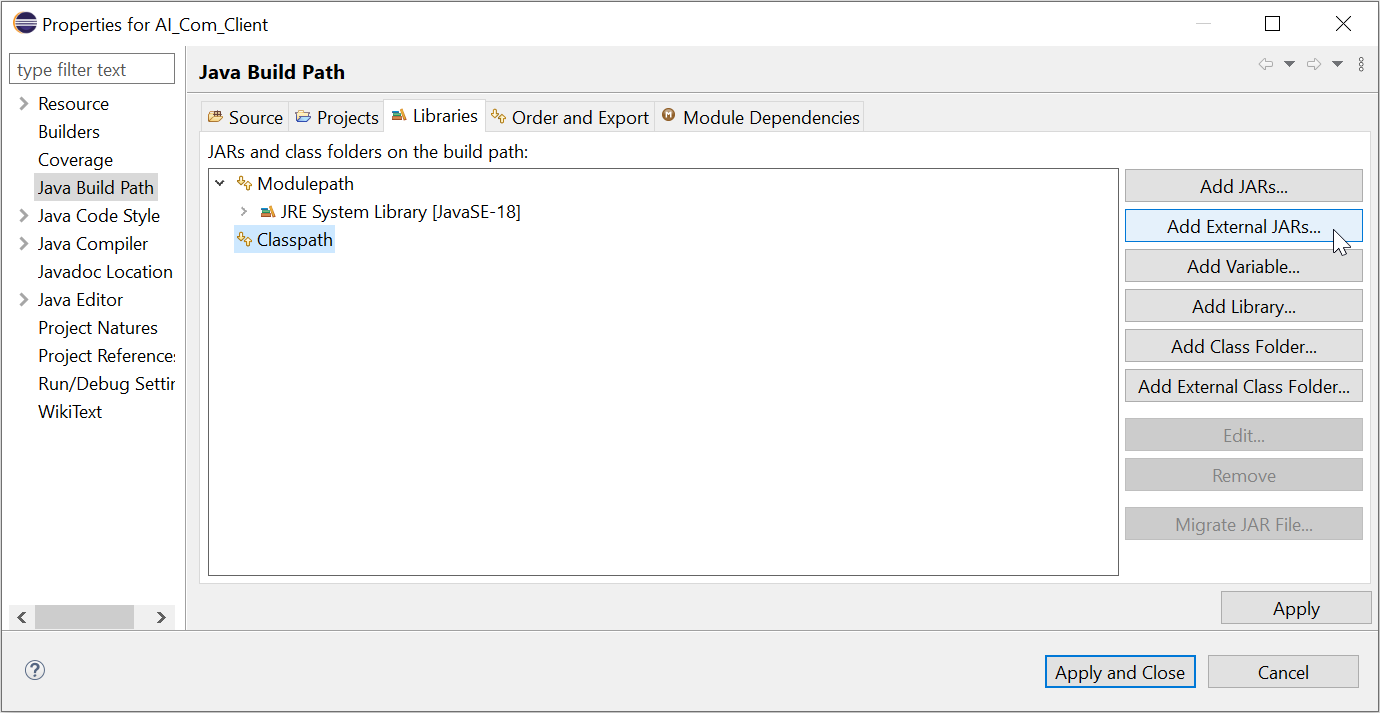Click the forward navigation arrow icon
This screenshot has height=713, width=1380.
(x=1315, y=64)
